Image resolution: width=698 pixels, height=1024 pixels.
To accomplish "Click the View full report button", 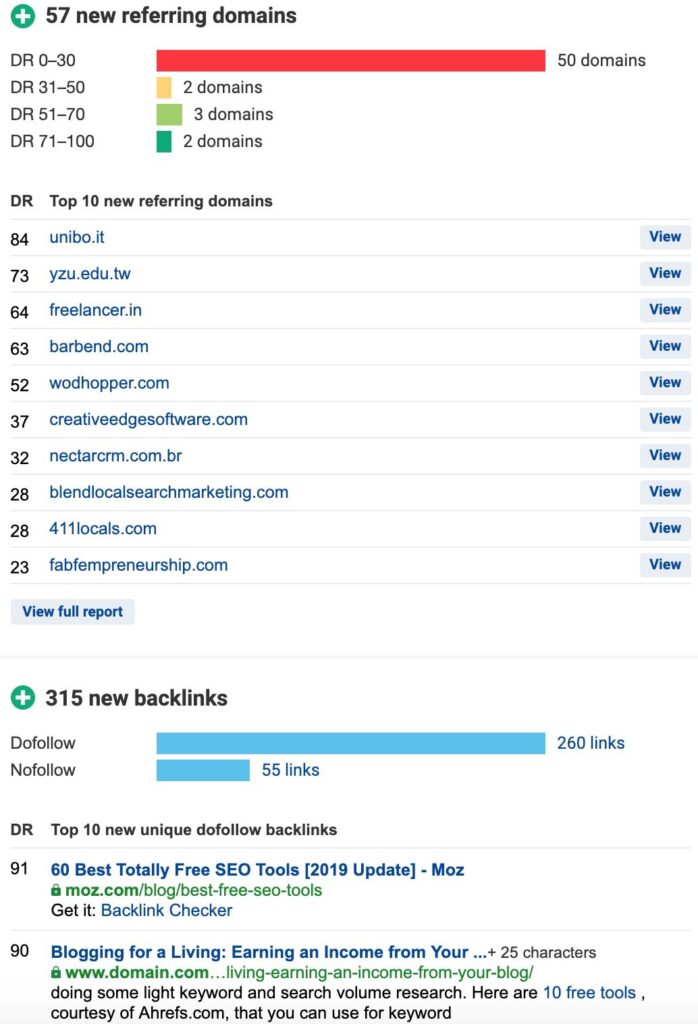I will [x=72, y=611].
